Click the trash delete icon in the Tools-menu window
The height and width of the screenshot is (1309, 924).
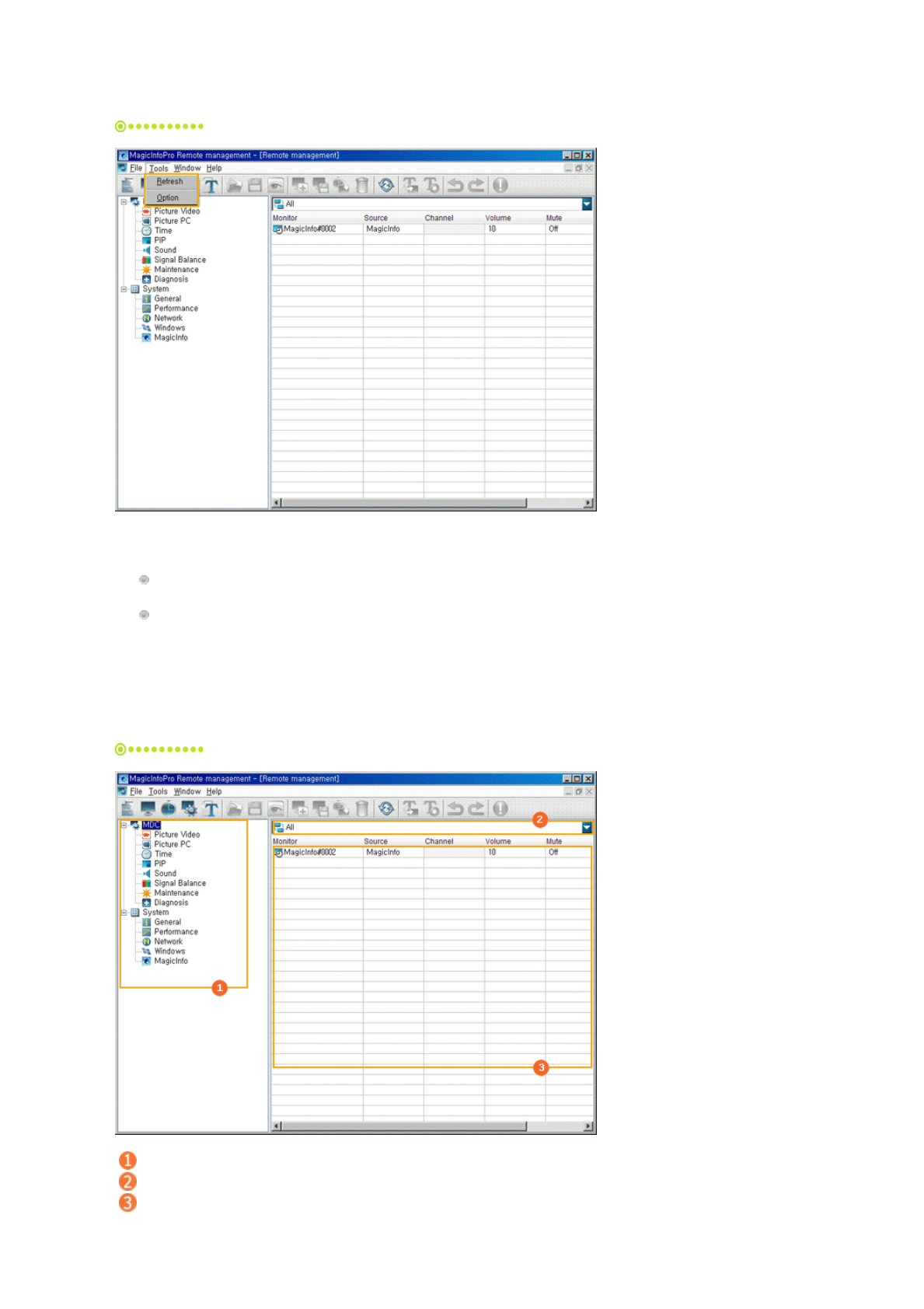click(361, 185)
